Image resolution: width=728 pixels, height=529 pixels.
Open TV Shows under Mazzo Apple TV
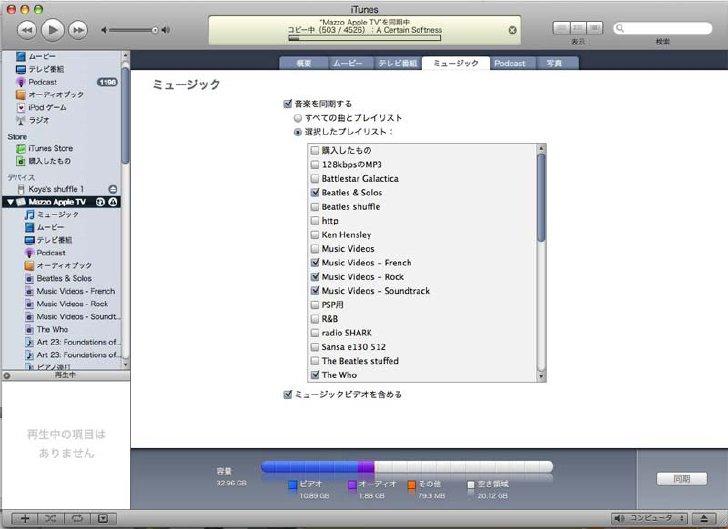click(48, 240)
